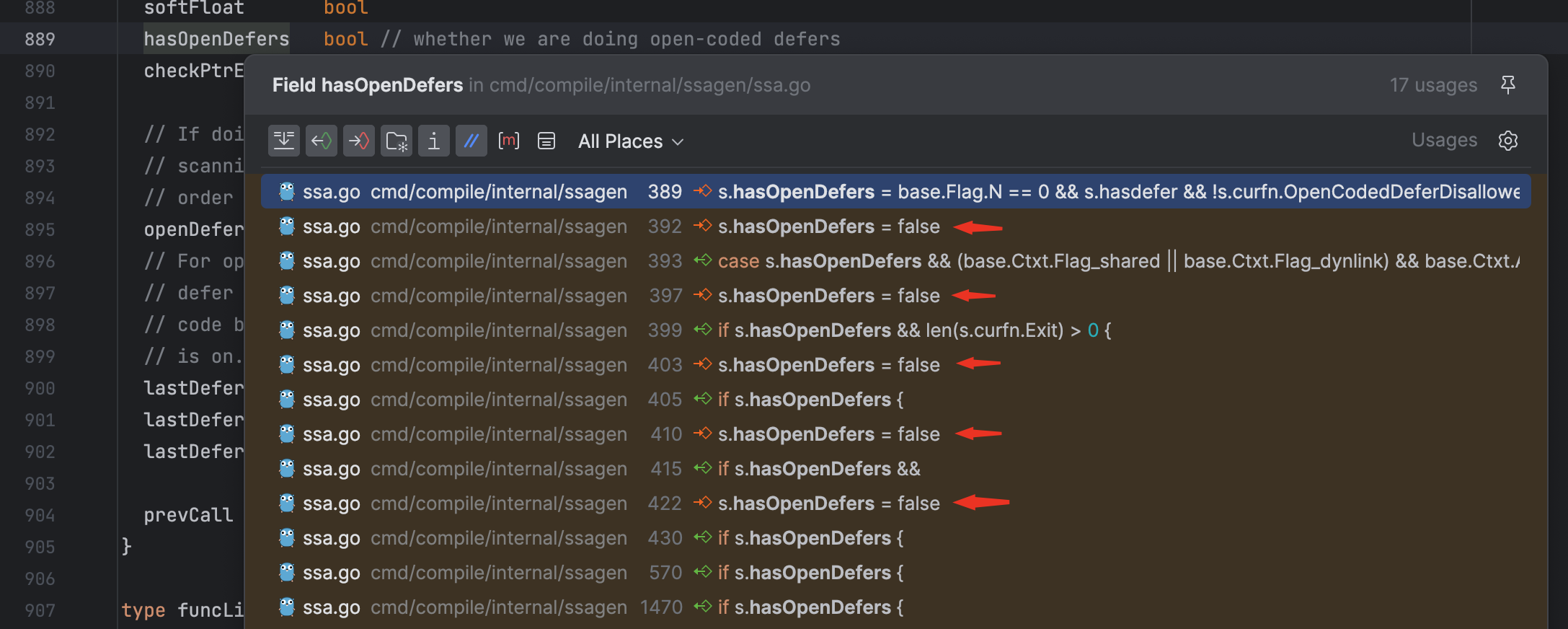
Task: Open usages settings gear icon
Action: pyautogui.click(x=1508, y=140)
